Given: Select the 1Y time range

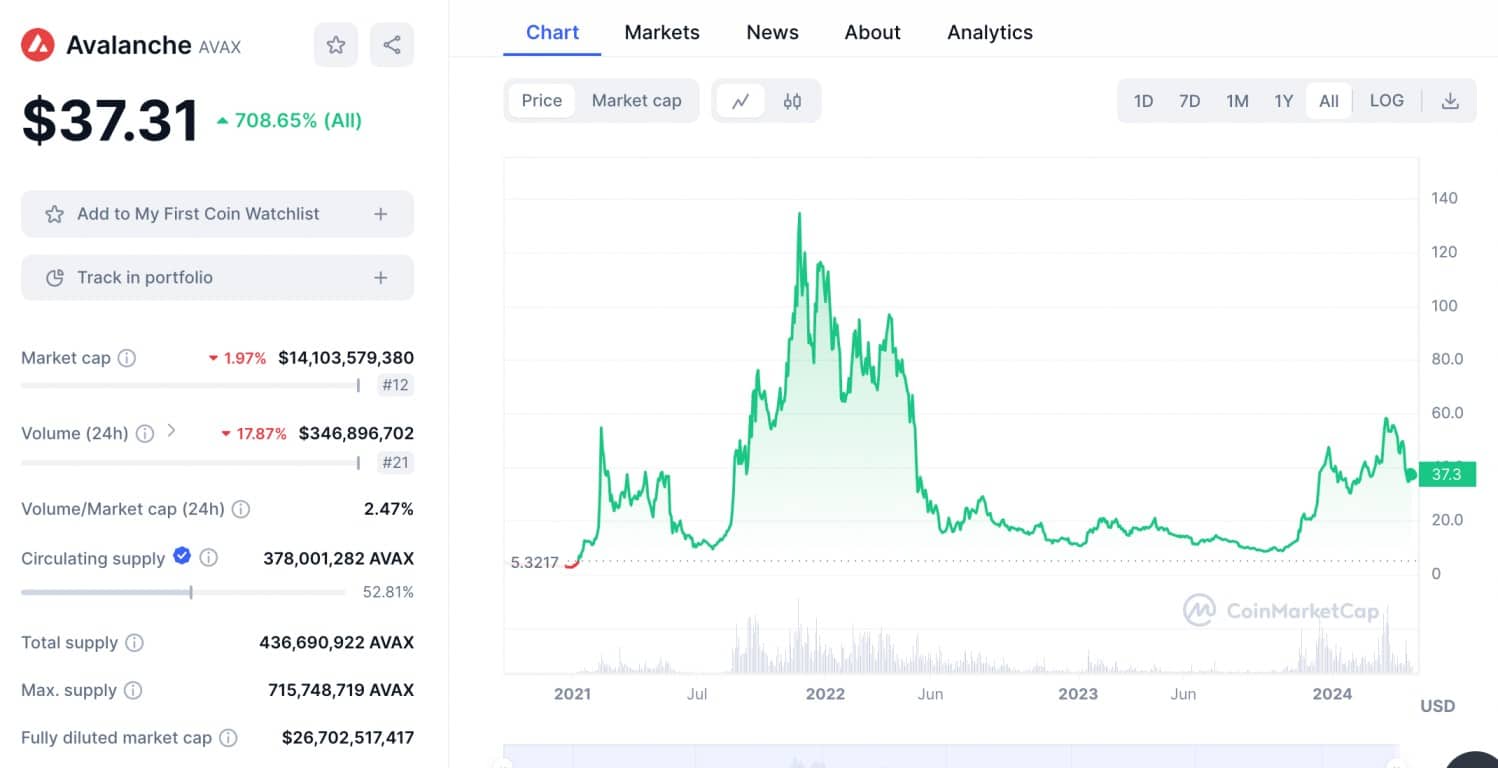Looking at the screenshot, I should coord(1284,101).
